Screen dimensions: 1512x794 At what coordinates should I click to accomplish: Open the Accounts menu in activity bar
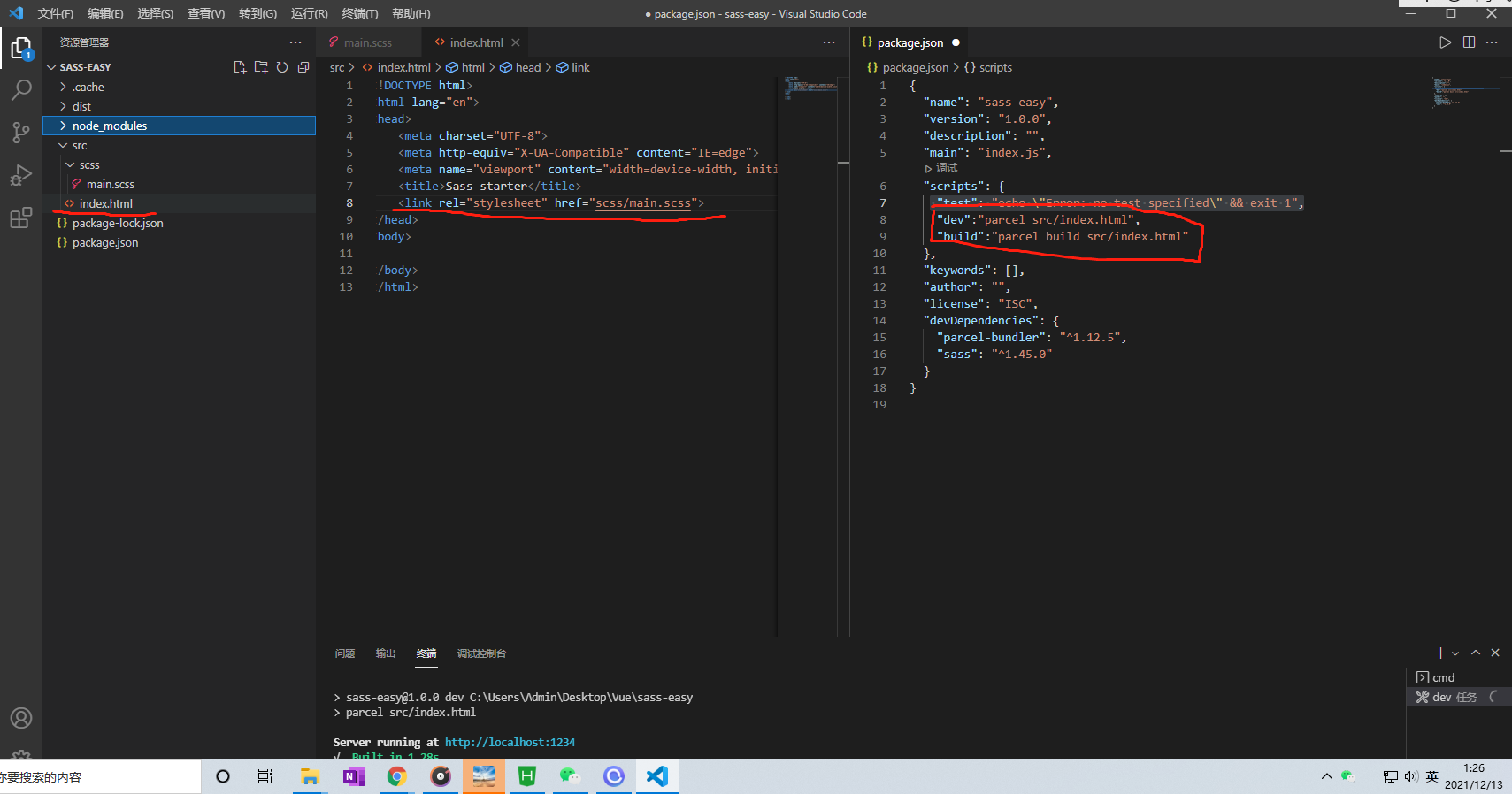pos(21,718)
